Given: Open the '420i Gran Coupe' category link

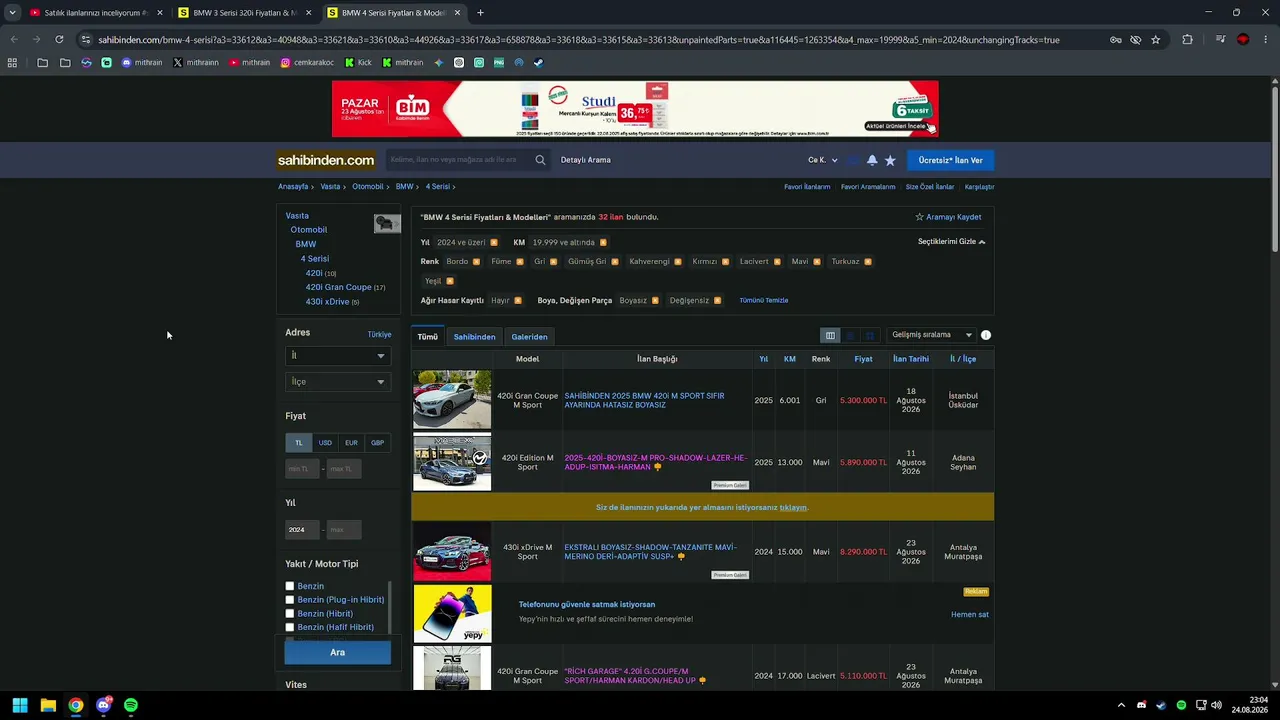Looking at the screenshot, I should pyautogui.click(x=338, y=288).
